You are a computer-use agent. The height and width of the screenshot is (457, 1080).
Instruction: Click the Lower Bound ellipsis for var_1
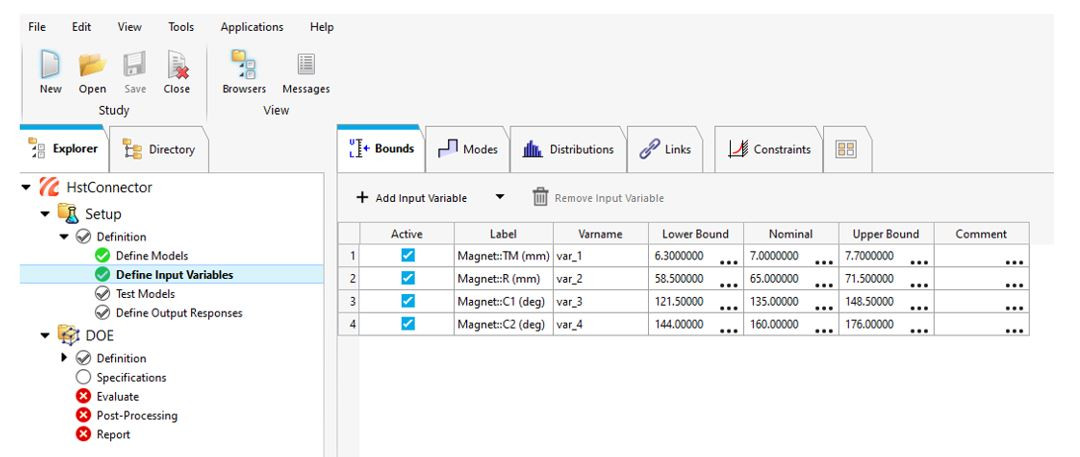728,261
